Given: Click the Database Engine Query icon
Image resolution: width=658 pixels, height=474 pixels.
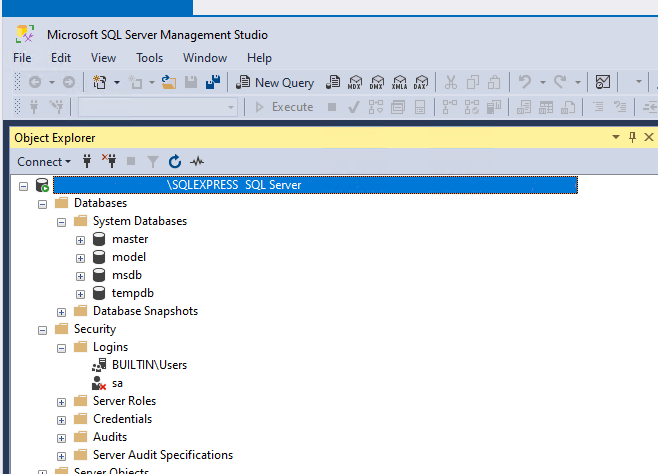Looking at the screenshot, I should click(333, 82).
